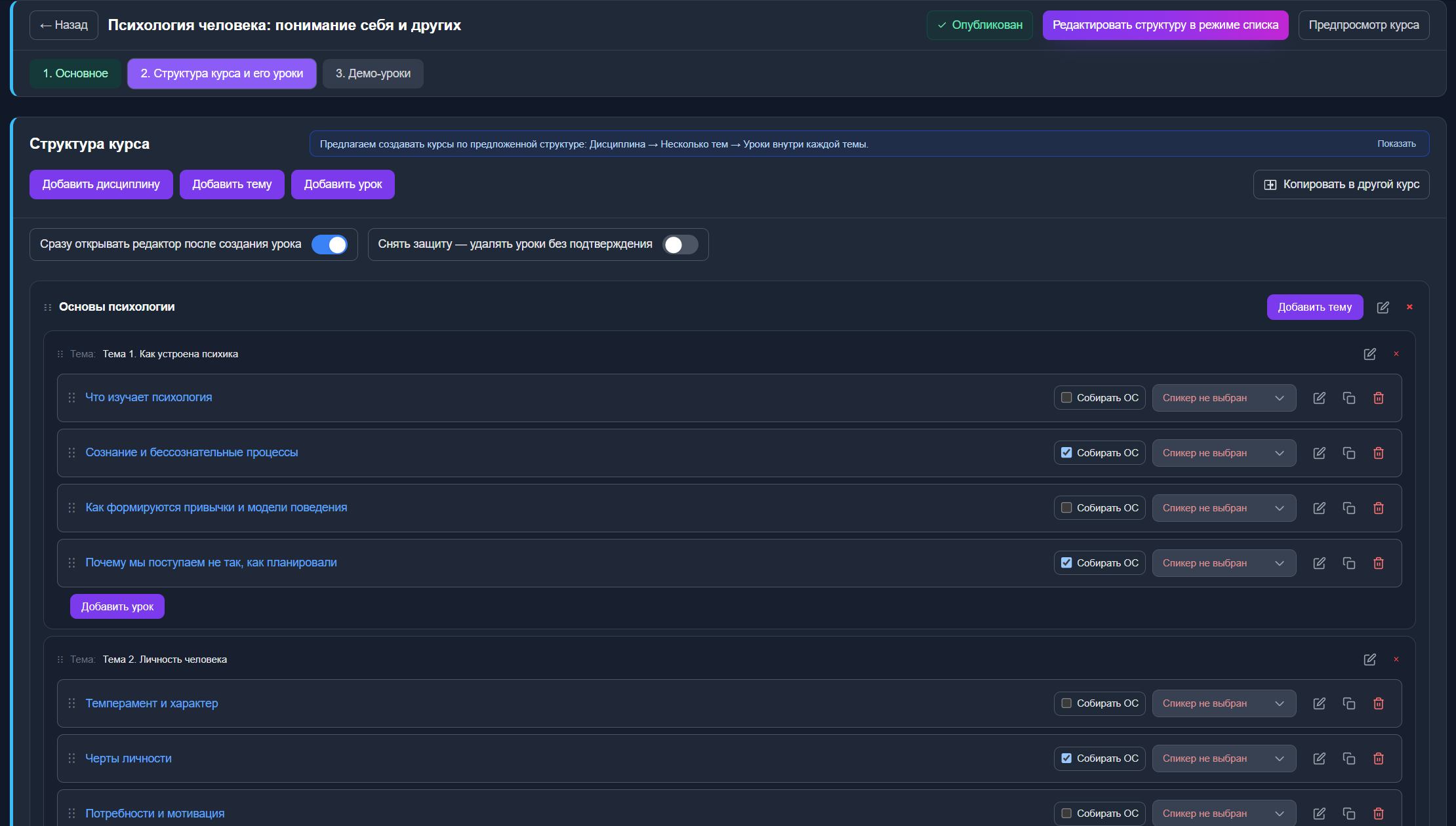Duplicate lesson 'Темперамент и характер' copy icon

coord(1349,703)
